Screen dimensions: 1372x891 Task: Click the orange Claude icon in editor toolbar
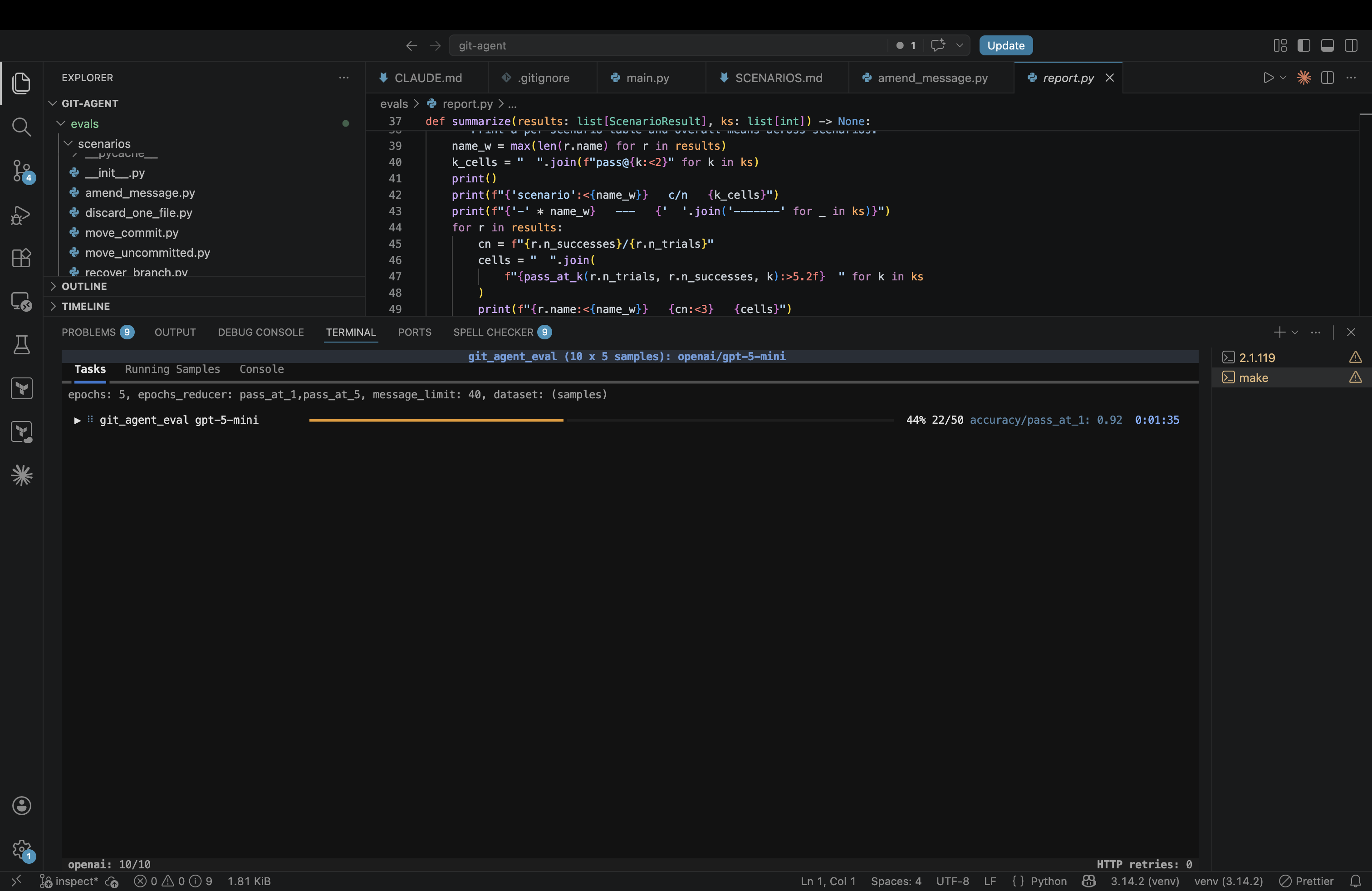click(x=1304, y=78)
